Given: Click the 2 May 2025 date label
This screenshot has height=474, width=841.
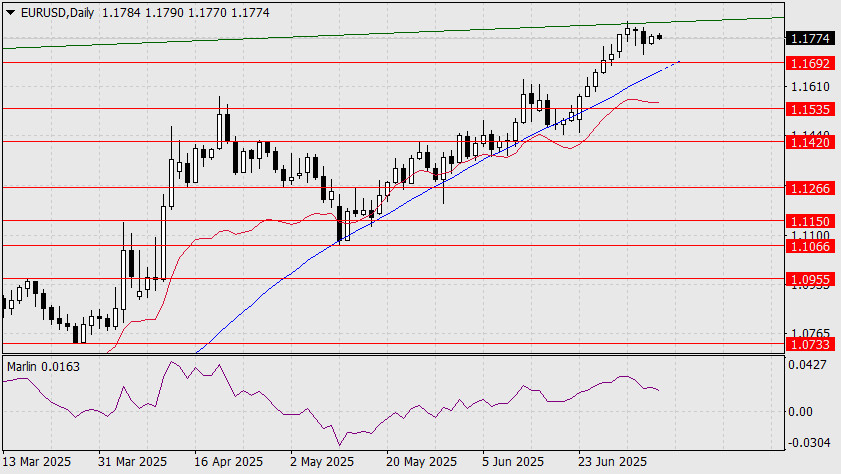Looking at the screenshot, I should pos(322,462).
